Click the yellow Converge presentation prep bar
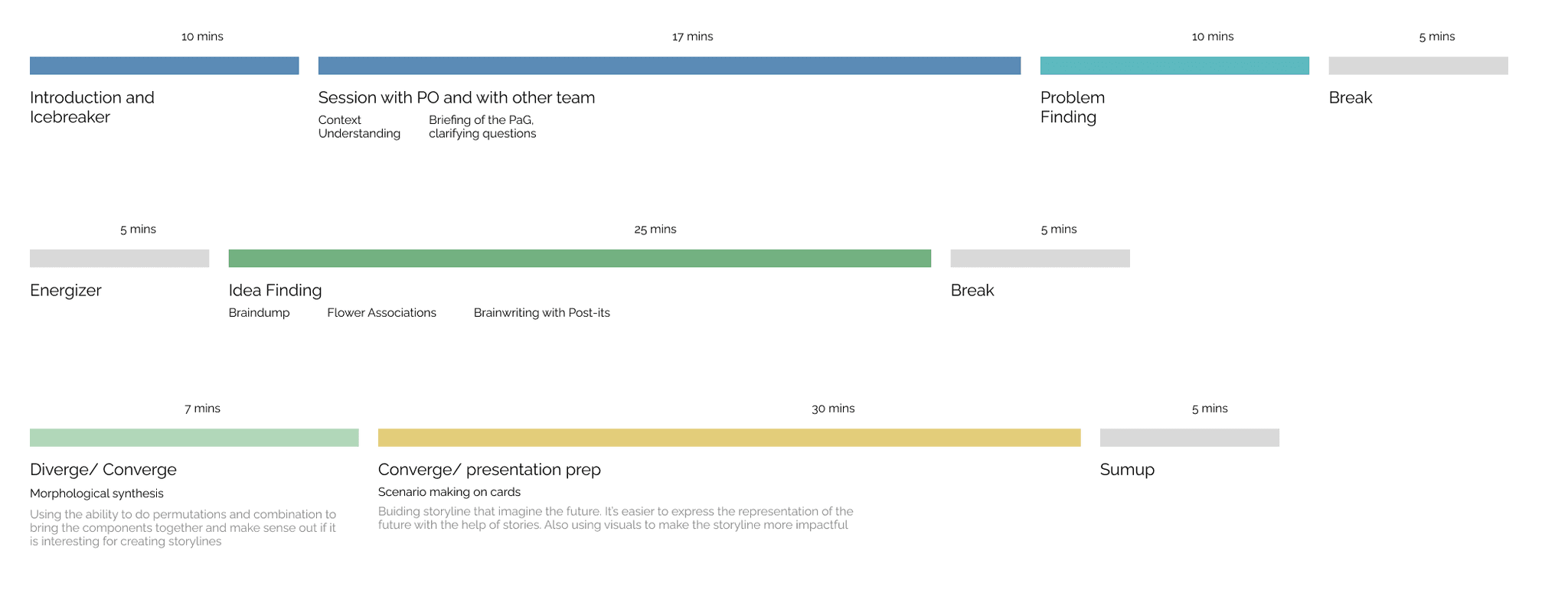Image resolution: width=1568 pixels, height=593 pixels. point(729,438)
